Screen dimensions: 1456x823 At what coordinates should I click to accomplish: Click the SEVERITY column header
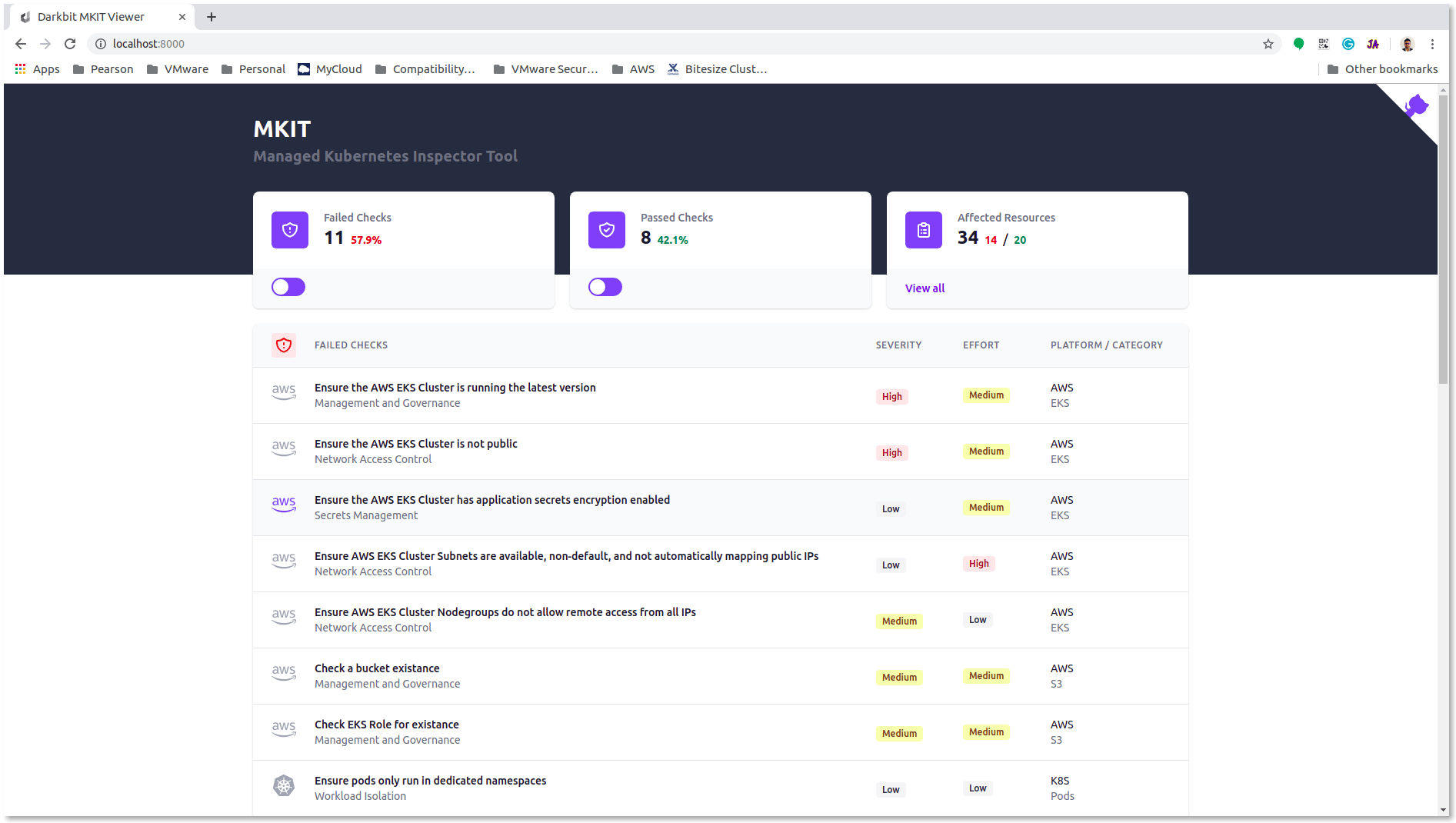click(x=898, y=345)
